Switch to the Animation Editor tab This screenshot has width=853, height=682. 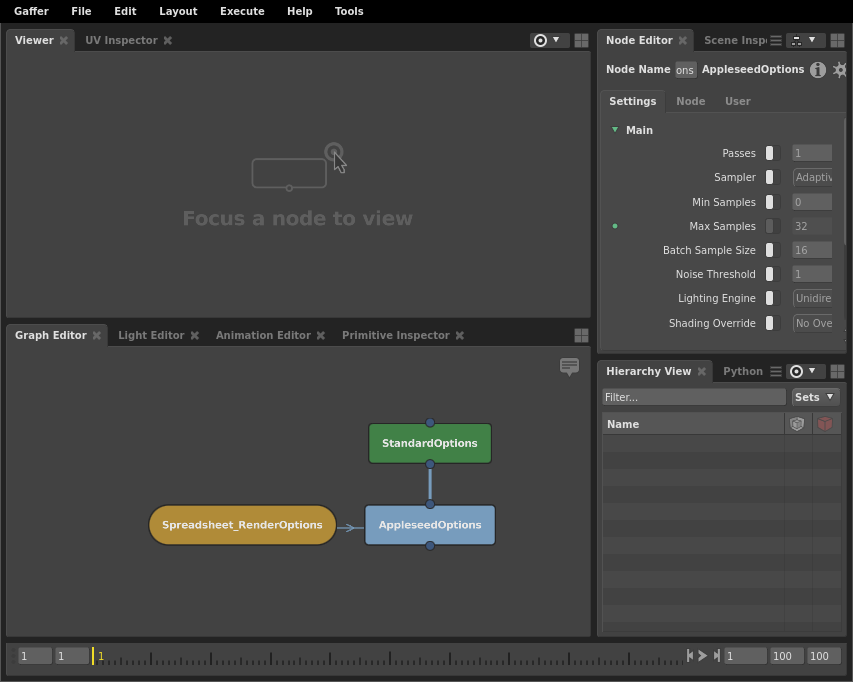click(263, 336)
